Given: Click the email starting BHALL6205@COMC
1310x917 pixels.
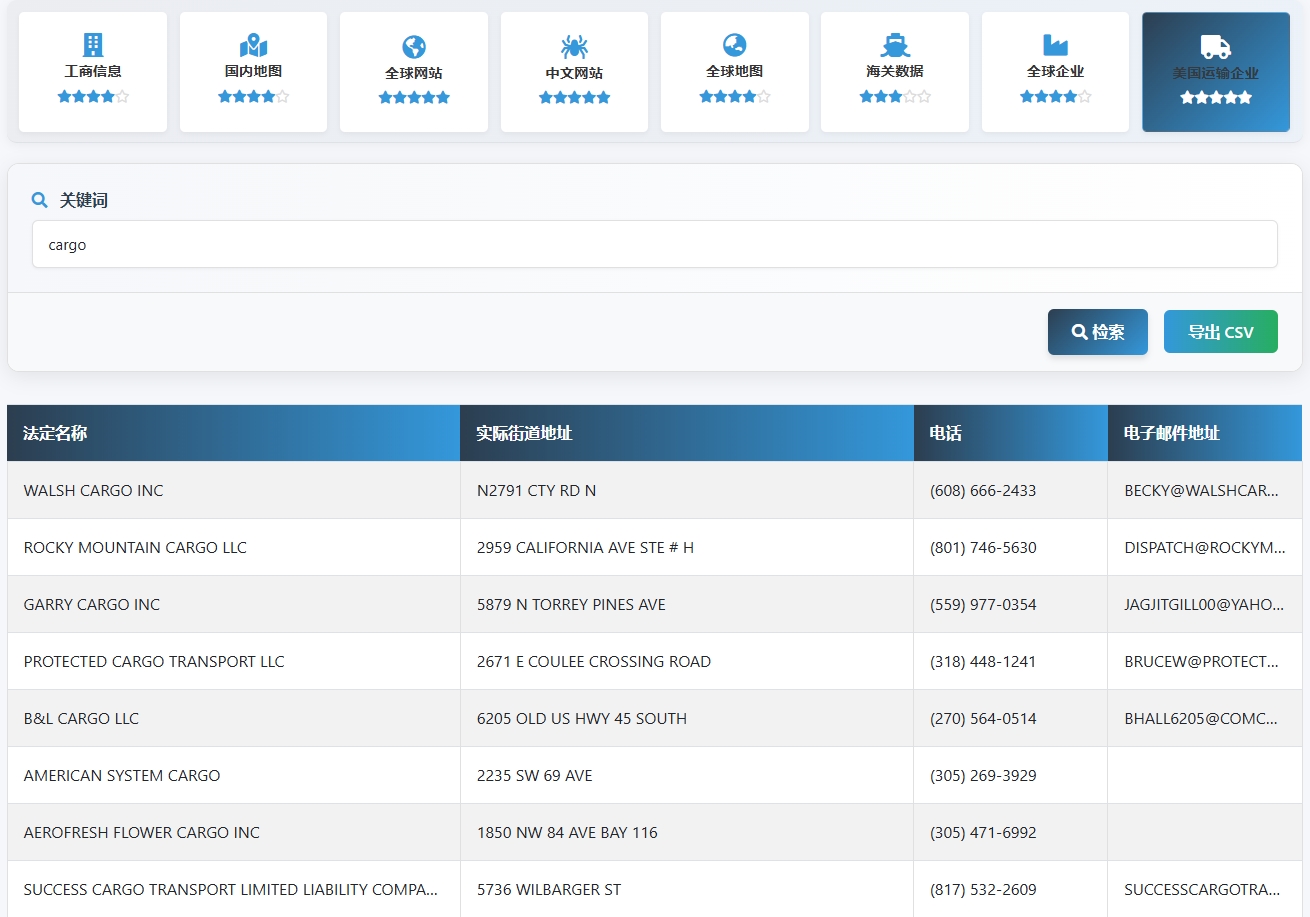Looking at the screenshot, I should [x=1201, y=718].
